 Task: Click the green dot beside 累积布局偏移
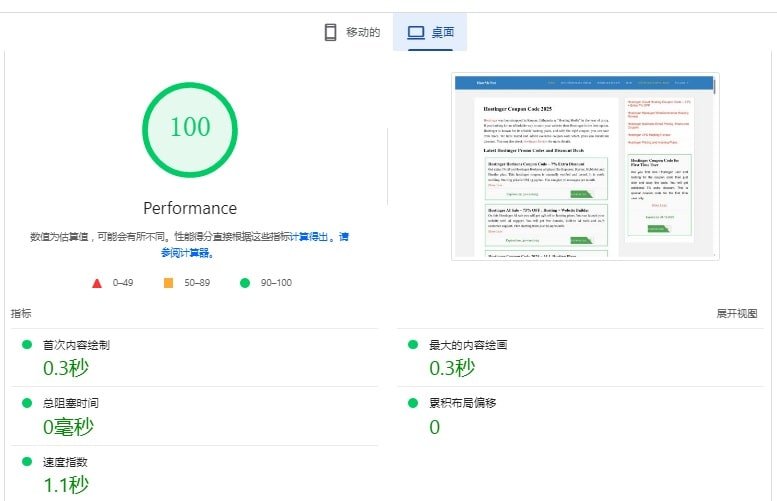(x=412, y=402)
